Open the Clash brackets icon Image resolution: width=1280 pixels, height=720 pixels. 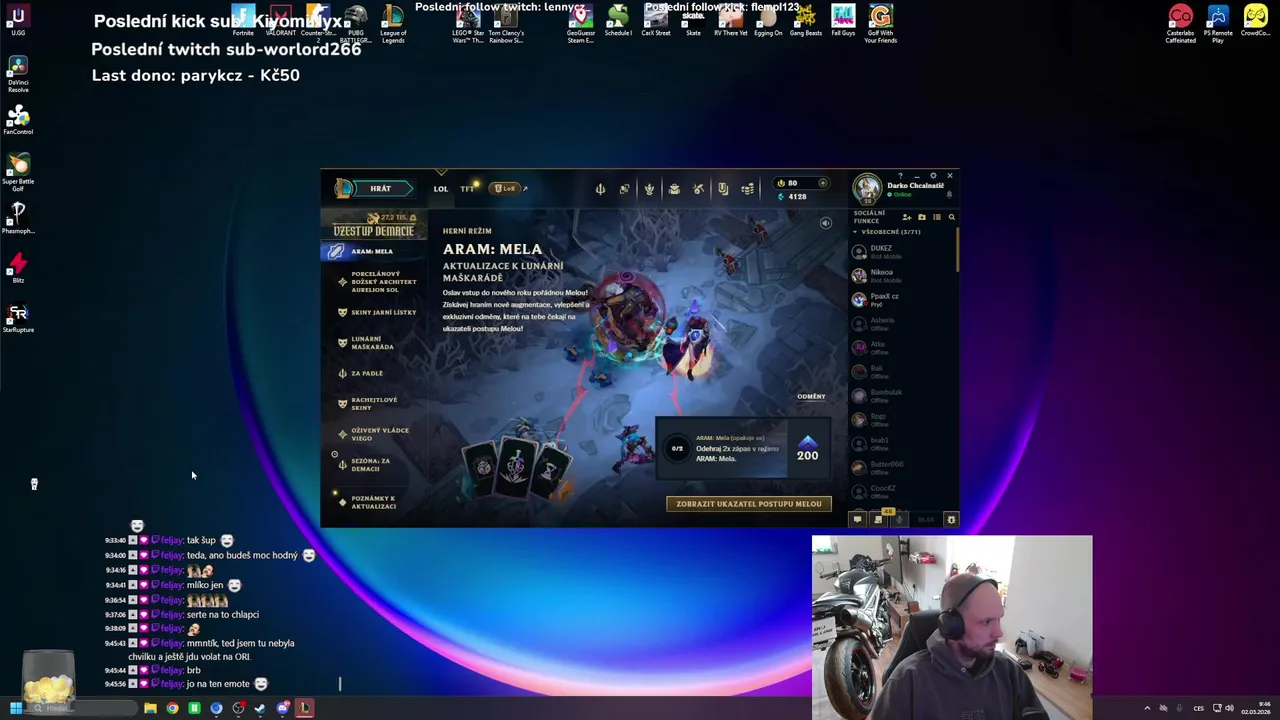(x=624, y=189)
